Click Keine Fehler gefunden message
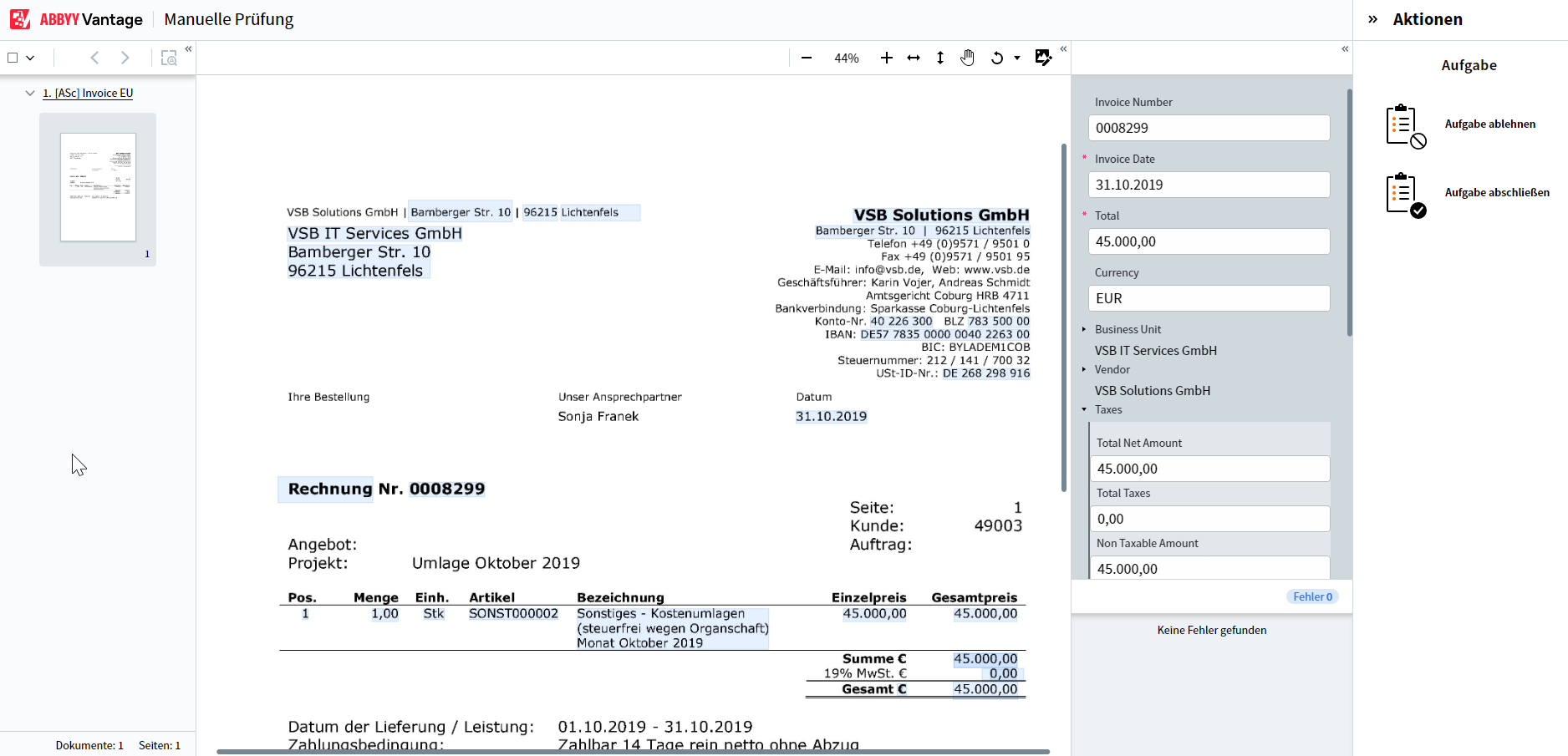The image size is (1568, 756). (1212, 630)
